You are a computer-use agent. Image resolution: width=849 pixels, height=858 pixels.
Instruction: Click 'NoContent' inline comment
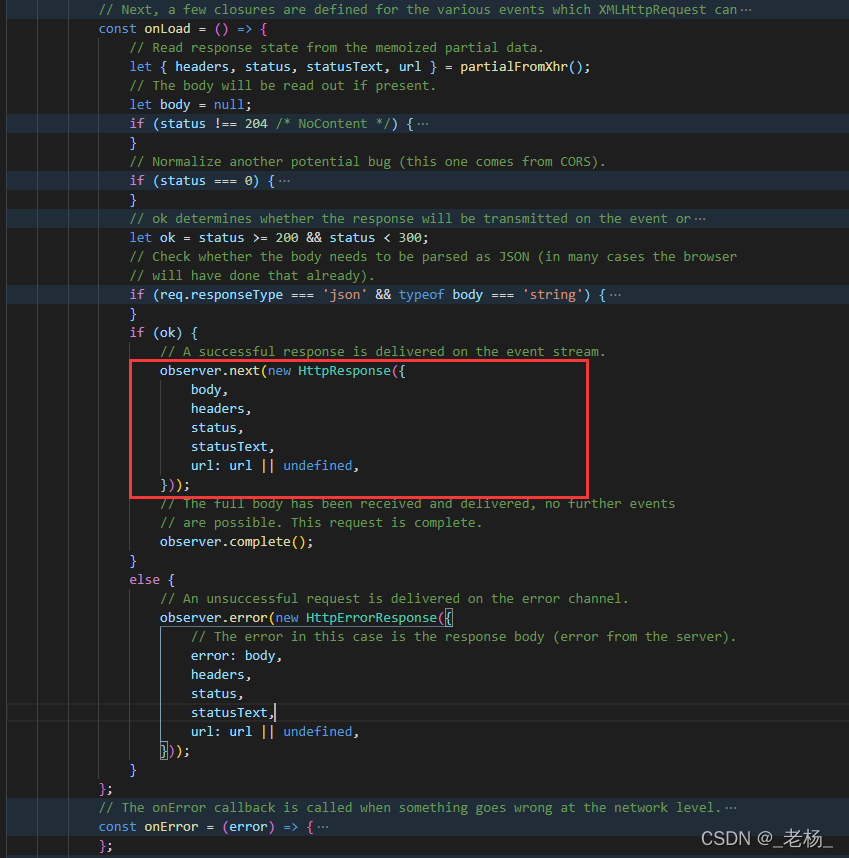tap(333, 124)
